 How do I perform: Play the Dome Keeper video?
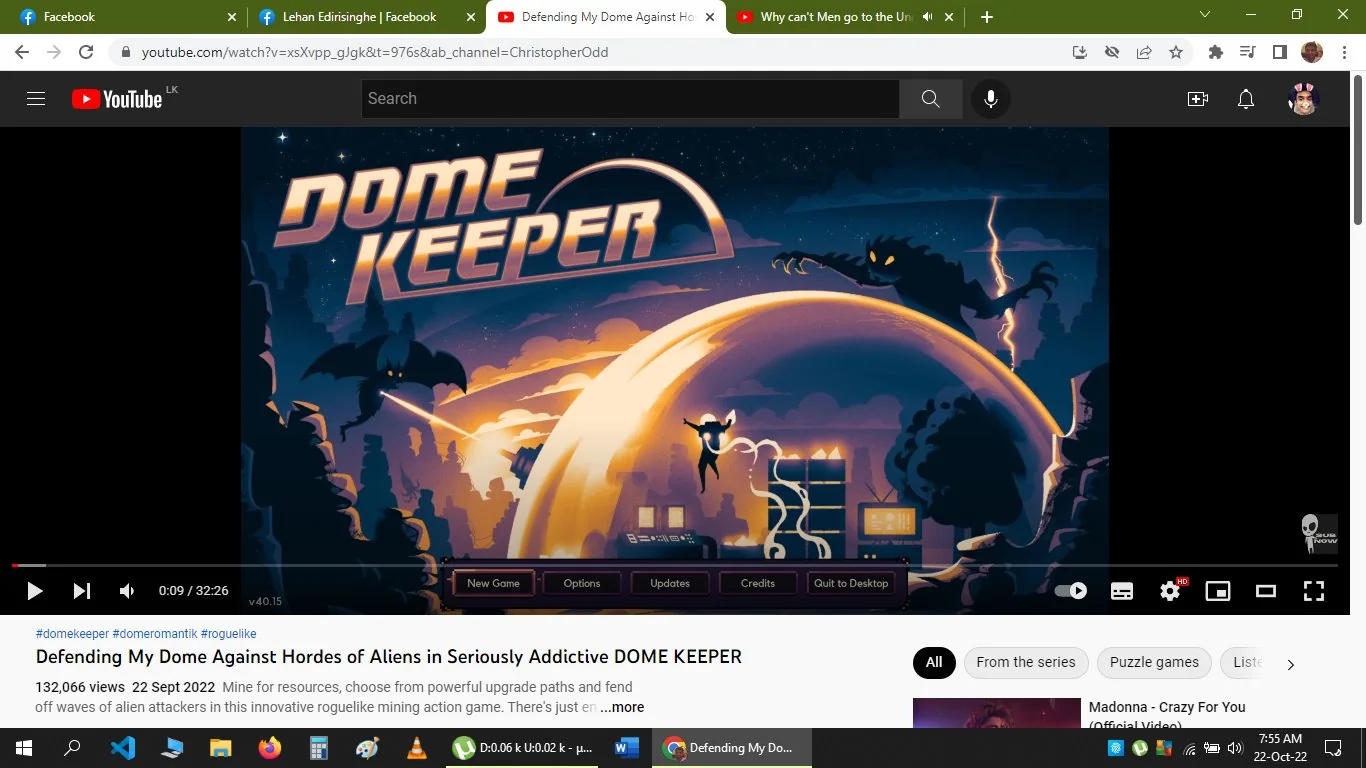[x=35, y=591]
